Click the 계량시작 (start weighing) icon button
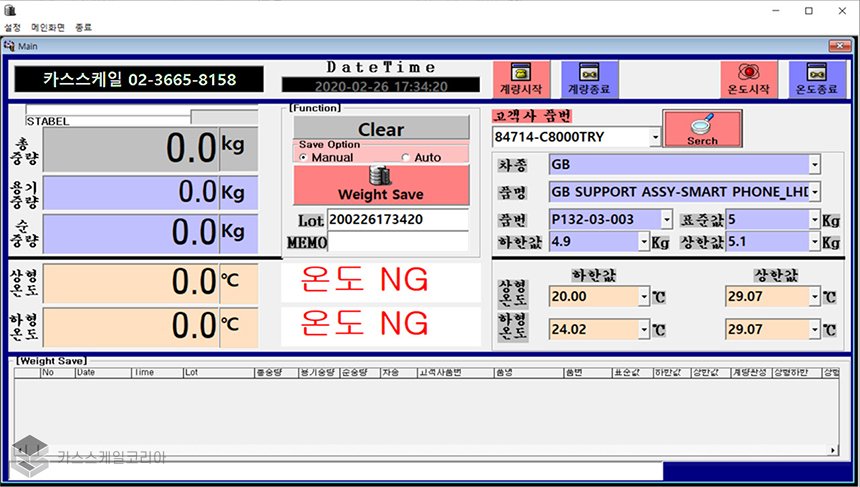 [x=520, y=79]
